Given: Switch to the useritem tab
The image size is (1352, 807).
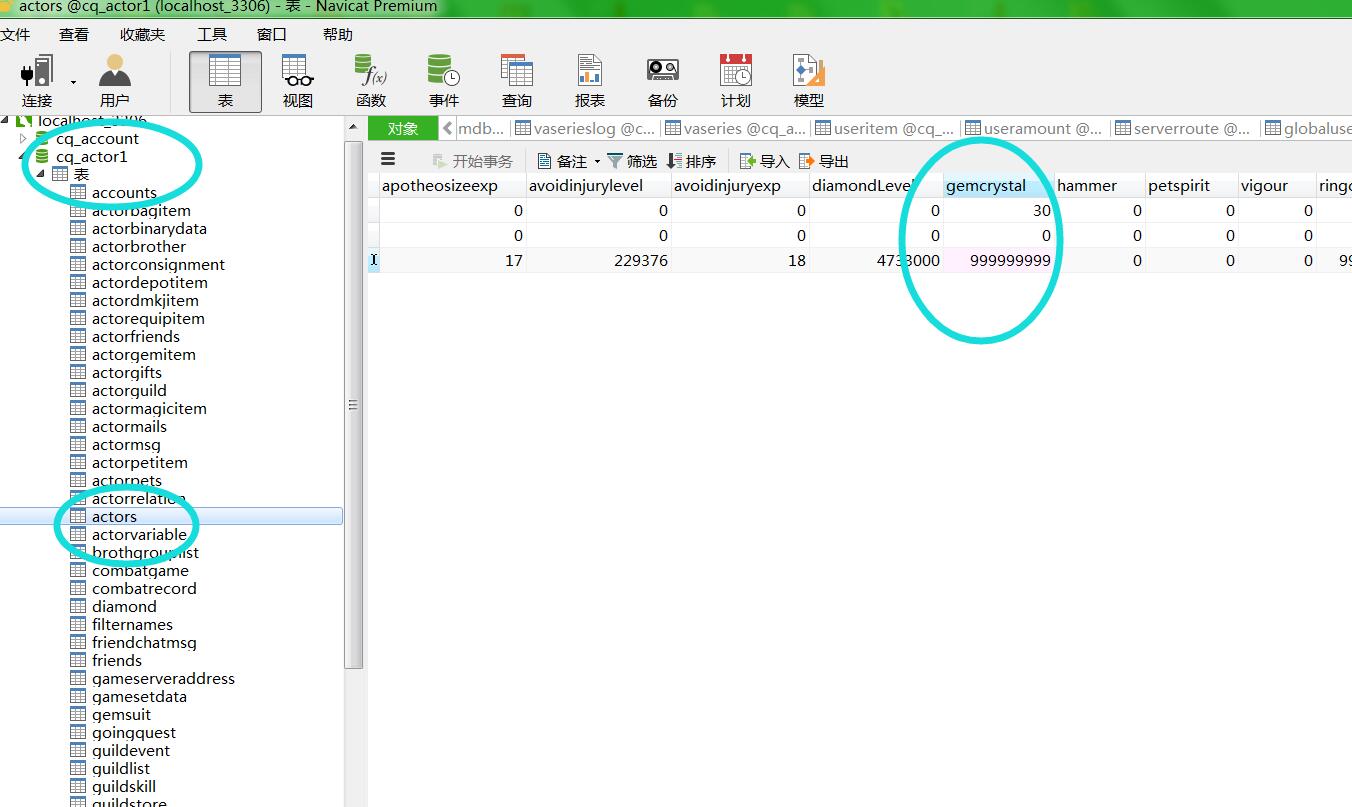Looking at the screenshot, I should coord(885,128).
